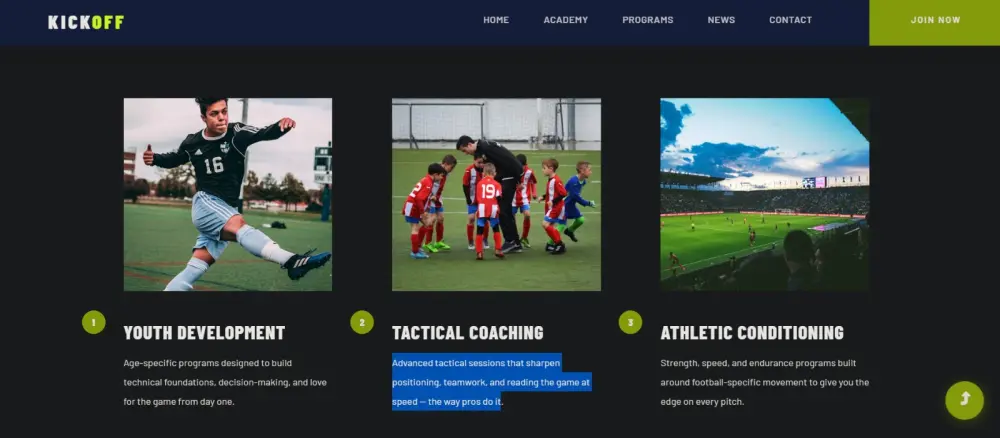Click the highlighted tactical sessions paragraph
This screenshot has height=438, width=1000.
492,383
